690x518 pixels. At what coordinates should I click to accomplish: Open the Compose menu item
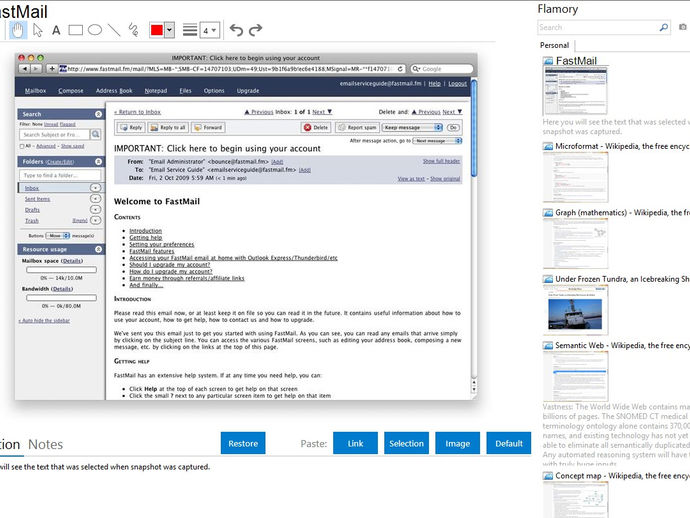pos(71,91)
